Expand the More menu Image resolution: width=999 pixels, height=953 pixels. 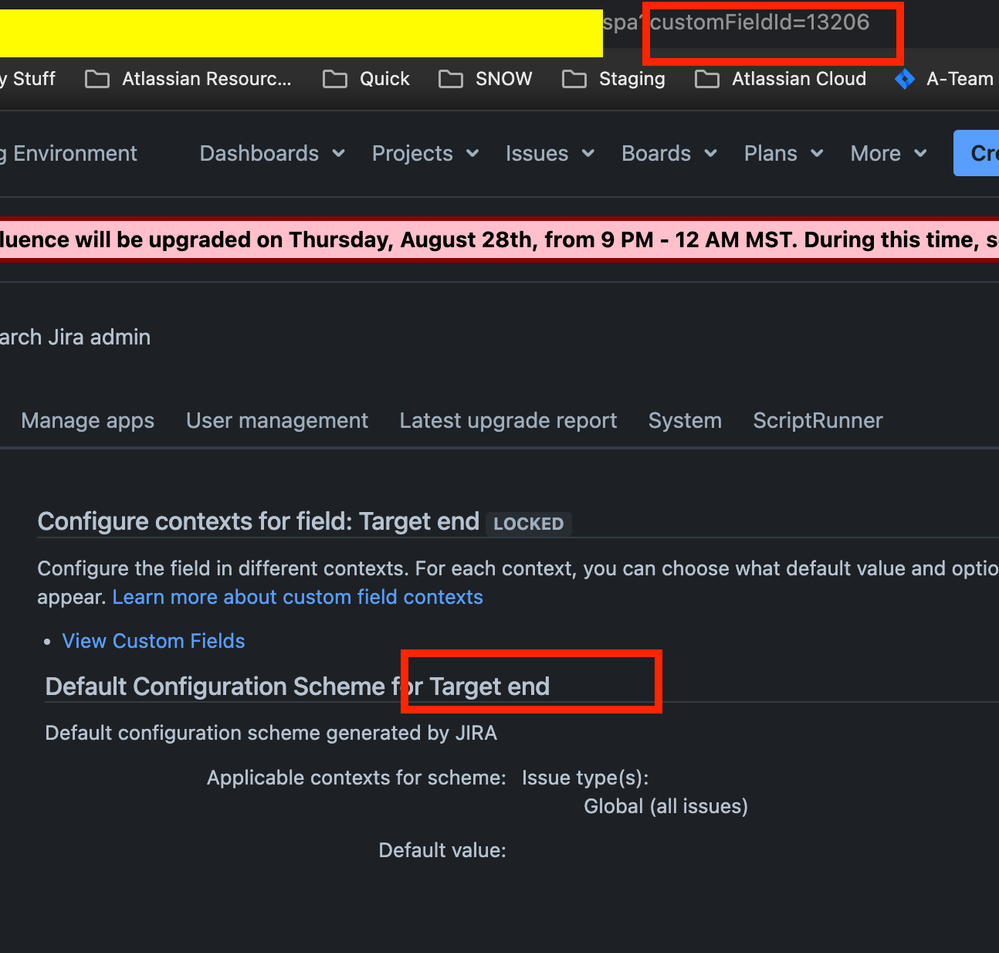[x=887, y=153]
